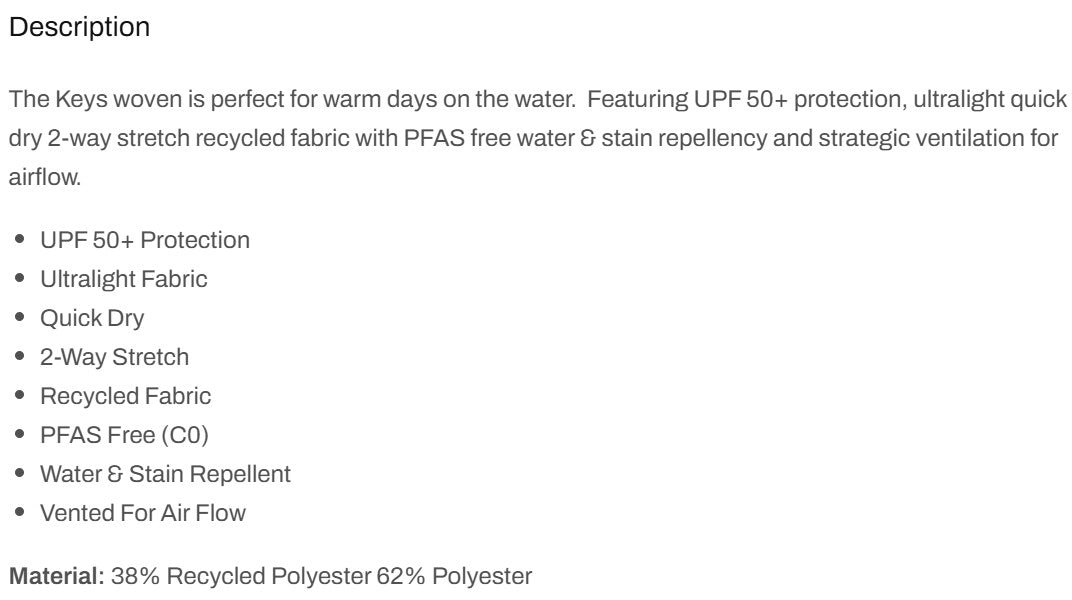Click the bullet dot beside Recycled Fabric
This screenshot has width=1072, height=600.
19,395
